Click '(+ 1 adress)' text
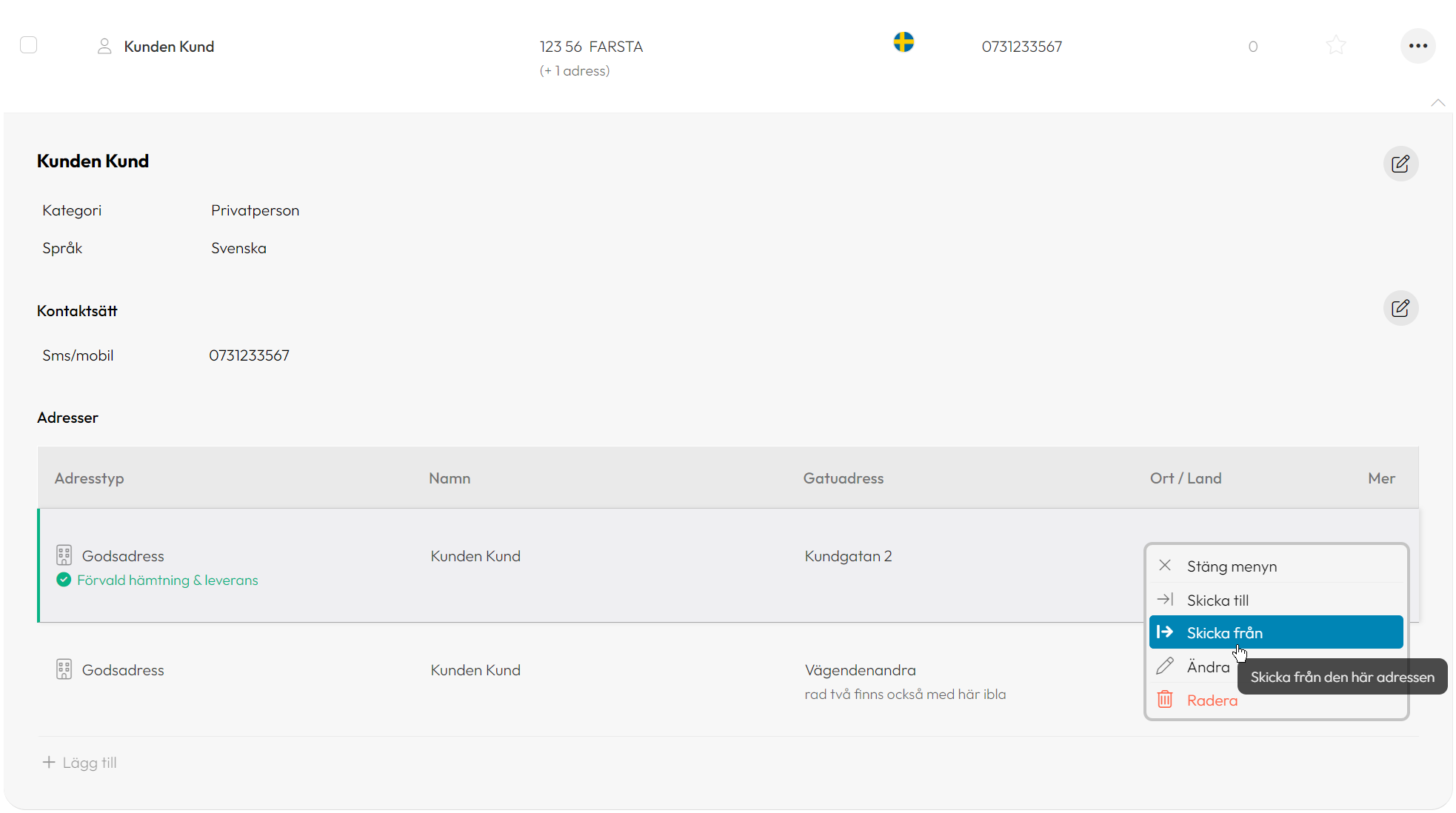 pos(575,71)
